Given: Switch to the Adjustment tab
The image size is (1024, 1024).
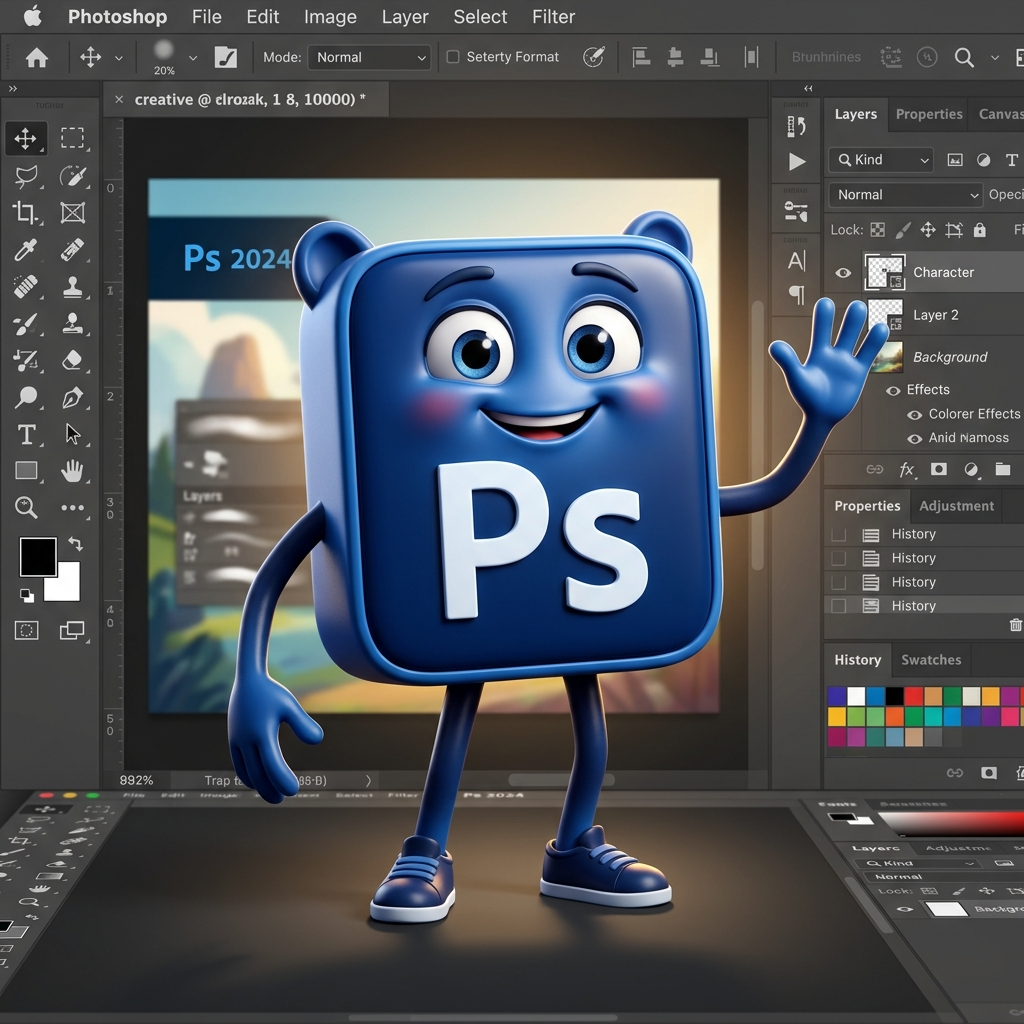Looking at the screenshot, I should (957, 505).
